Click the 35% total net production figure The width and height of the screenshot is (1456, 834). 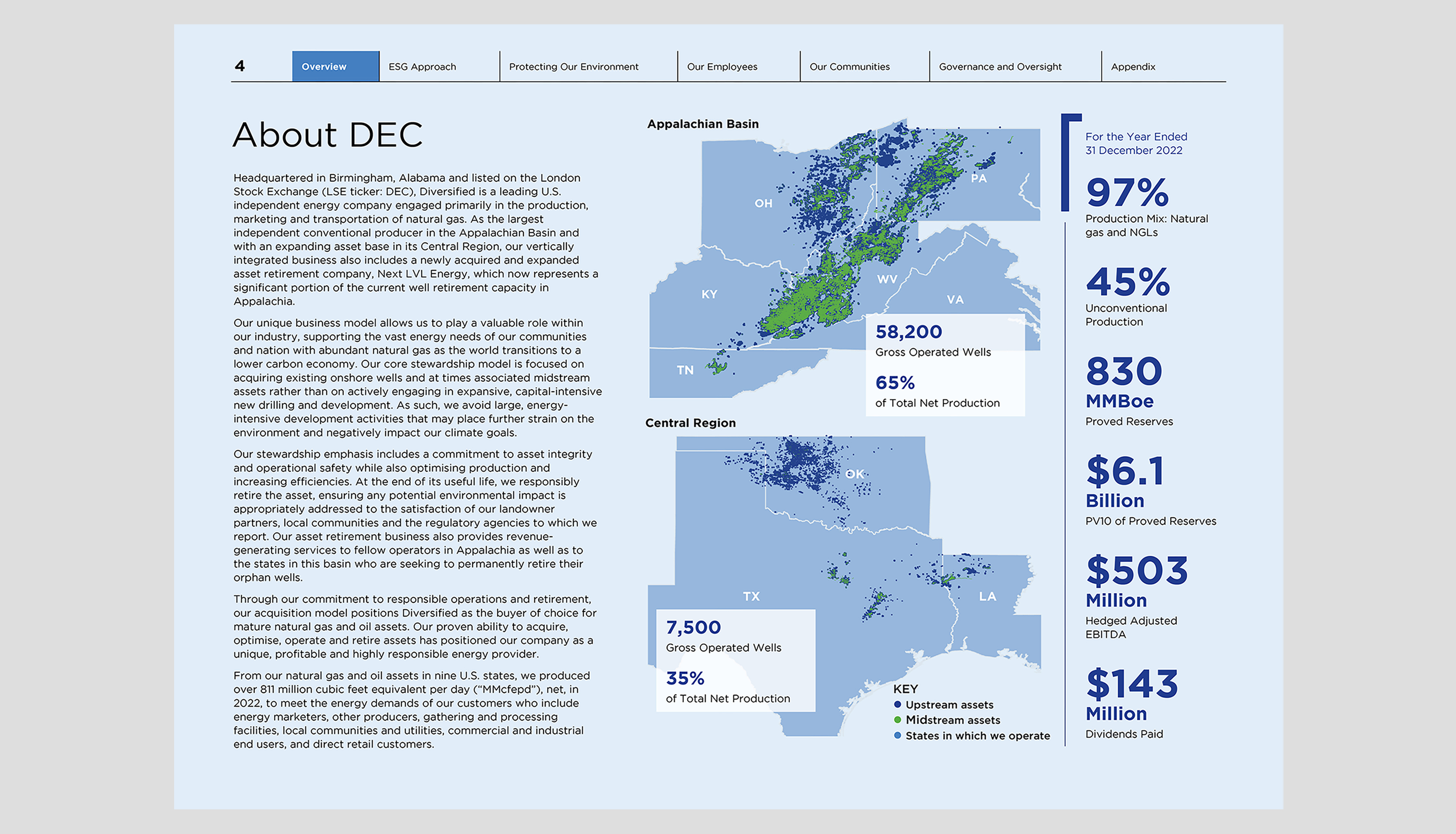pos(685,679)
